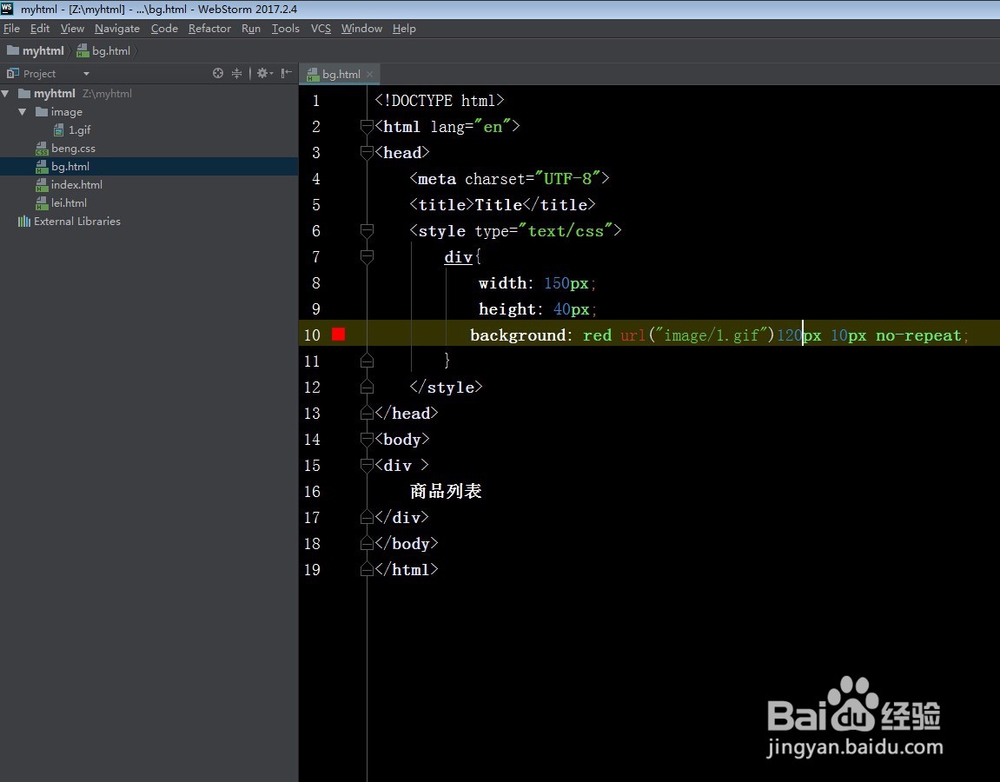Click the fold end marker at line 12
This screenshot has width=1000, height=782.
click(x=367, y=387)
